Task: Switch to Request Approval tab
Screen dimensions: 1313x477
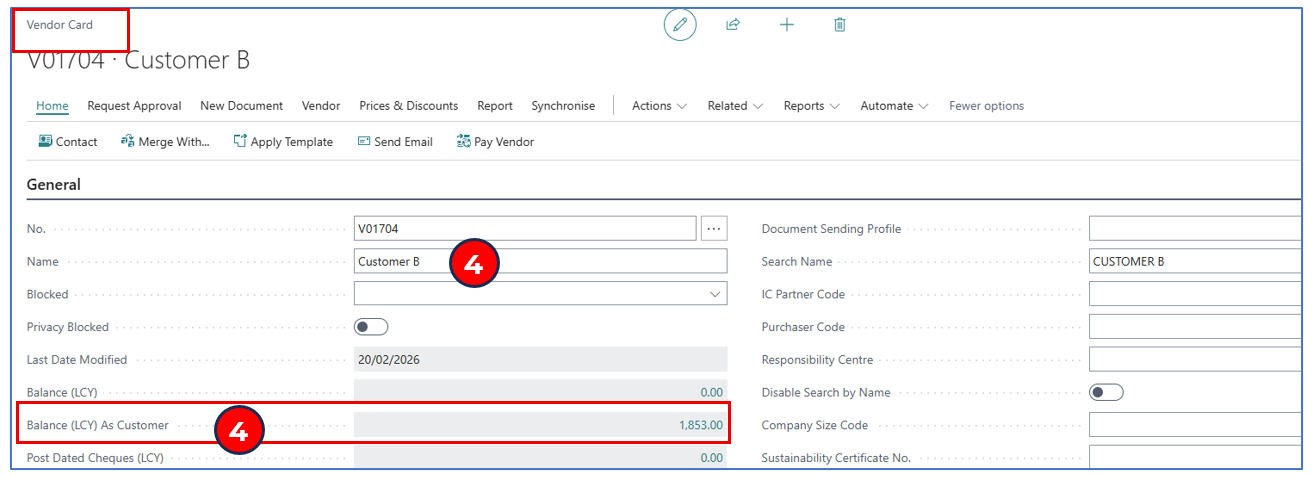Action: click(134, 106)
